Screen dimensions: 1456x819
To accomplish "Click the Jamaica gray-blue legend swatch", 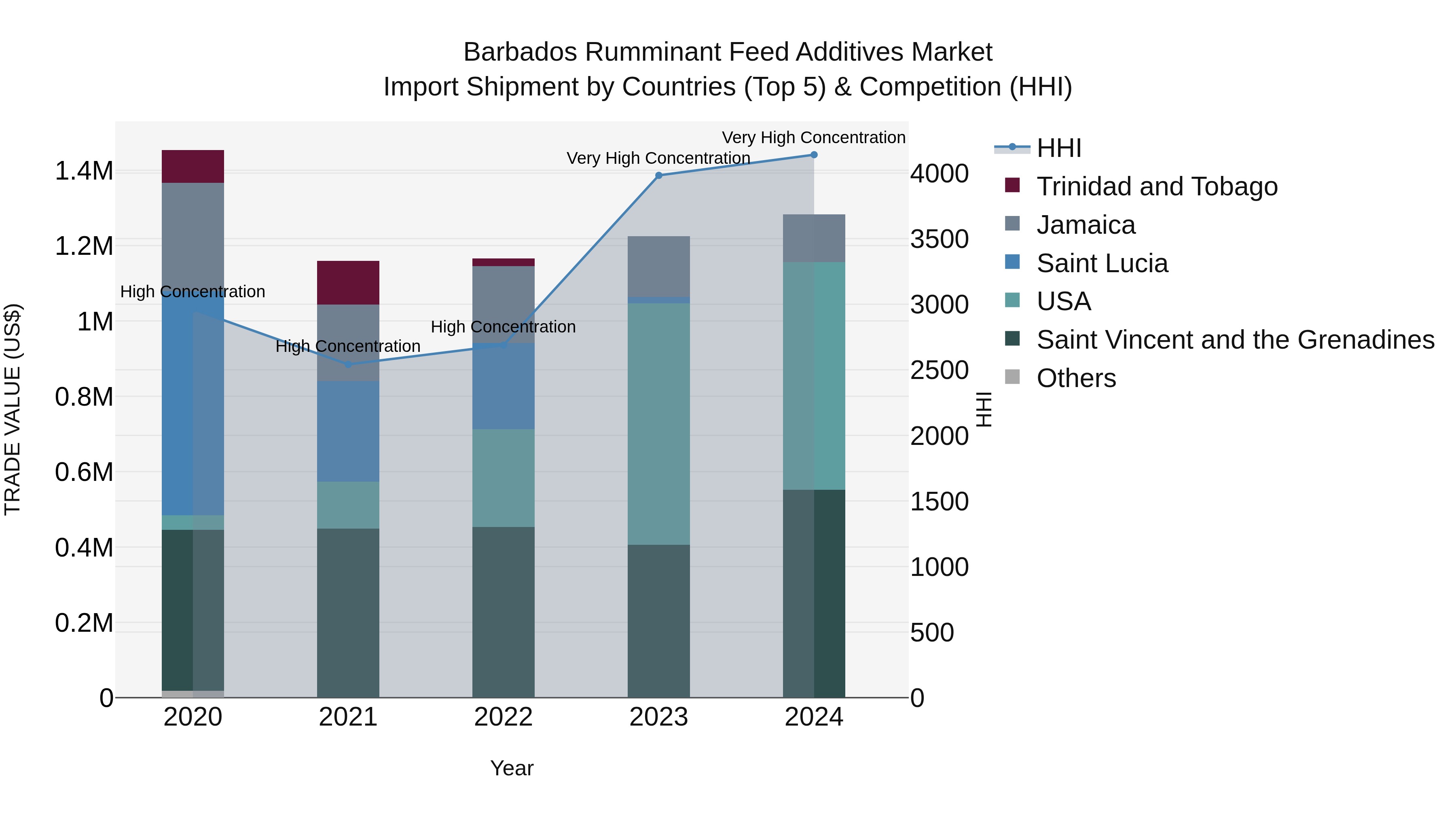I will (1012, 223).
